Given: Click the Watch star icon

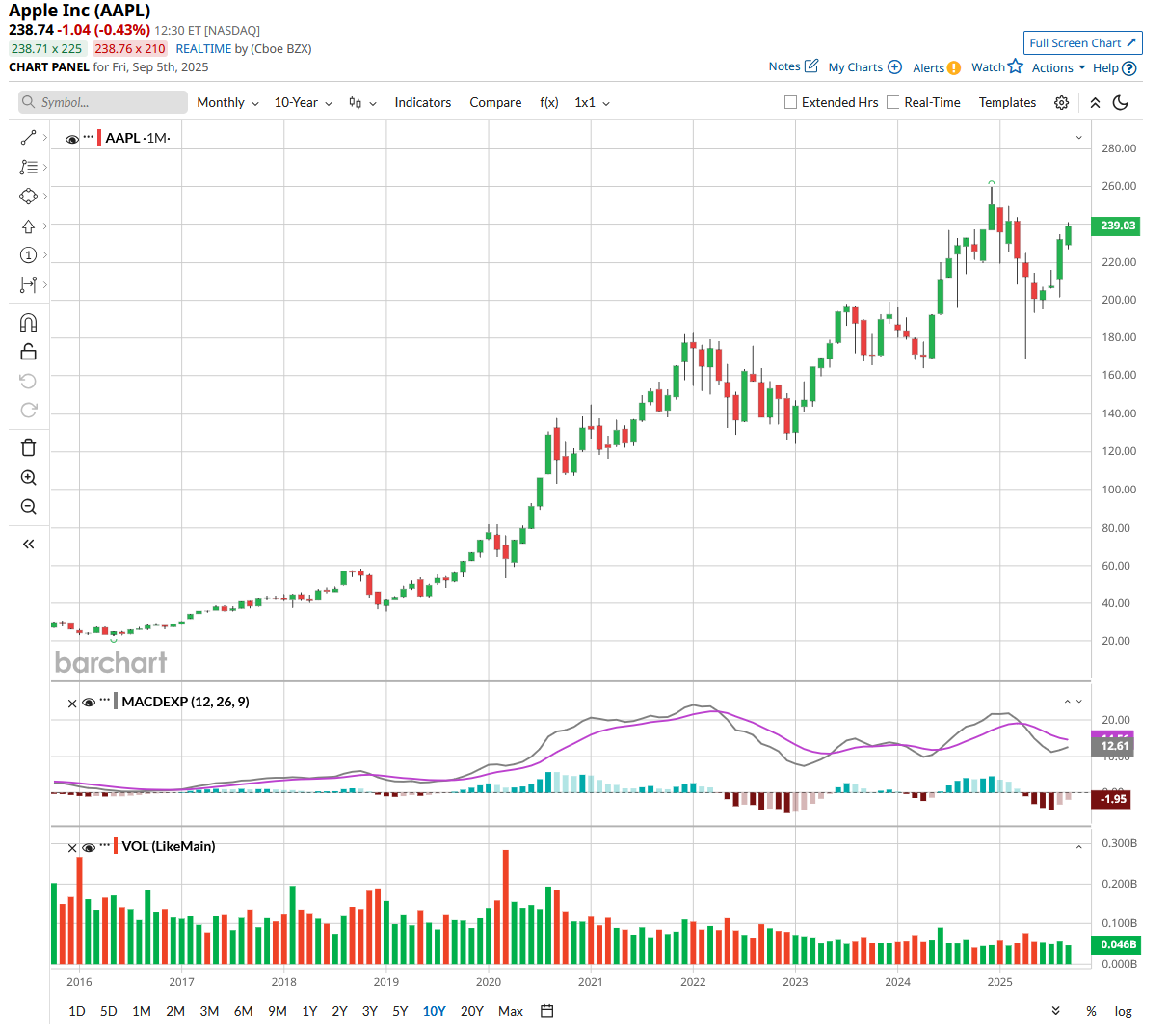Looking at the screenshot, I should pos(1016,66).
